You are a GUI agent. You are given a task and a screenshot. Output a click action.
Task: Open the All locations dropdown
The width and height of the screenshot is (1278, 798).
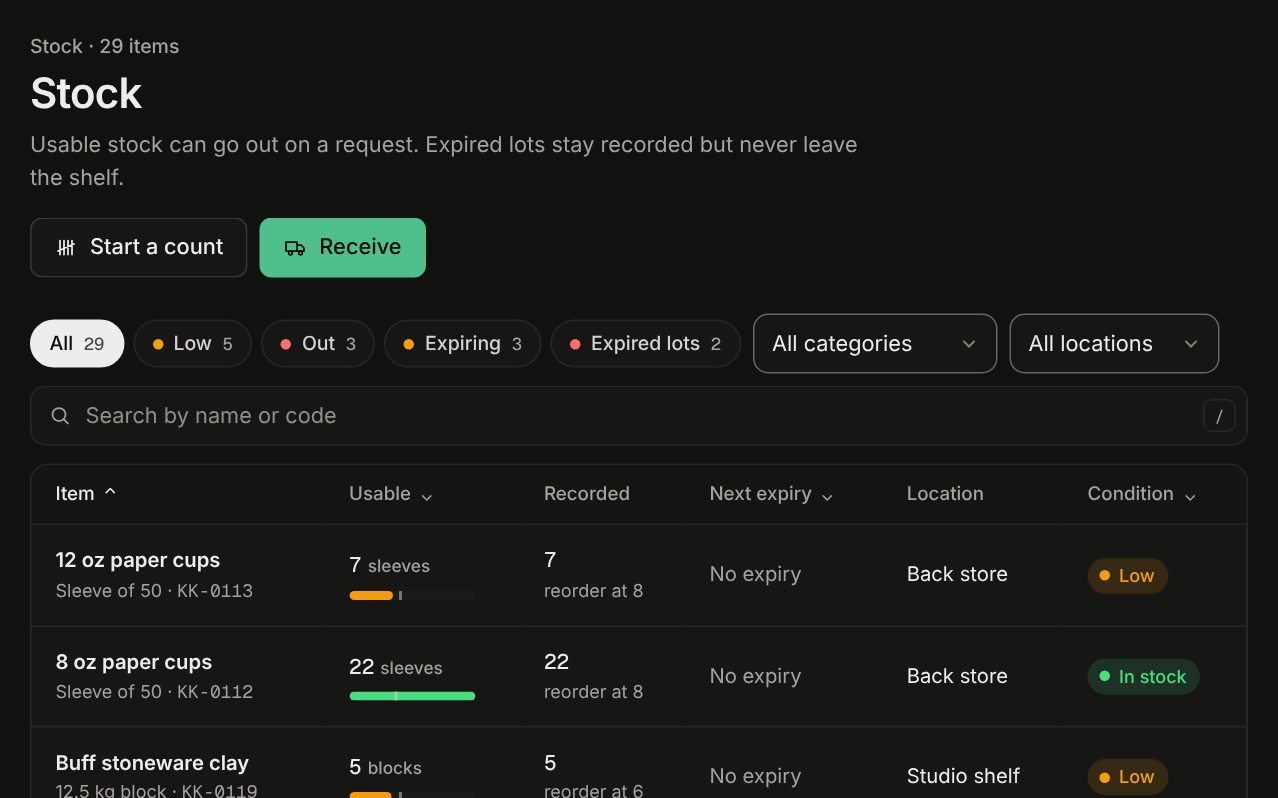click(x=1114, y=344)
